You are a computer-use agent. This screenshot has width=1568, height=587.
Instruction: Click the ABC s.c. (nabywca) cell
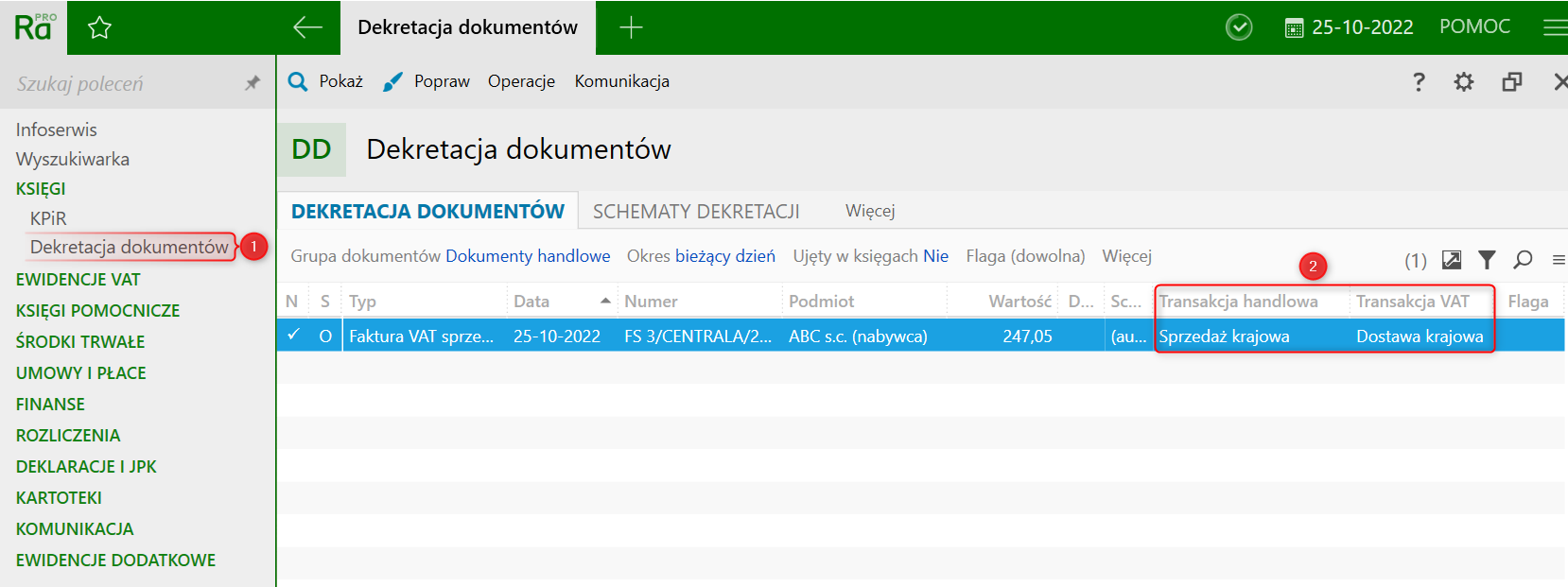pyautogui.click(x=858, y=336)
